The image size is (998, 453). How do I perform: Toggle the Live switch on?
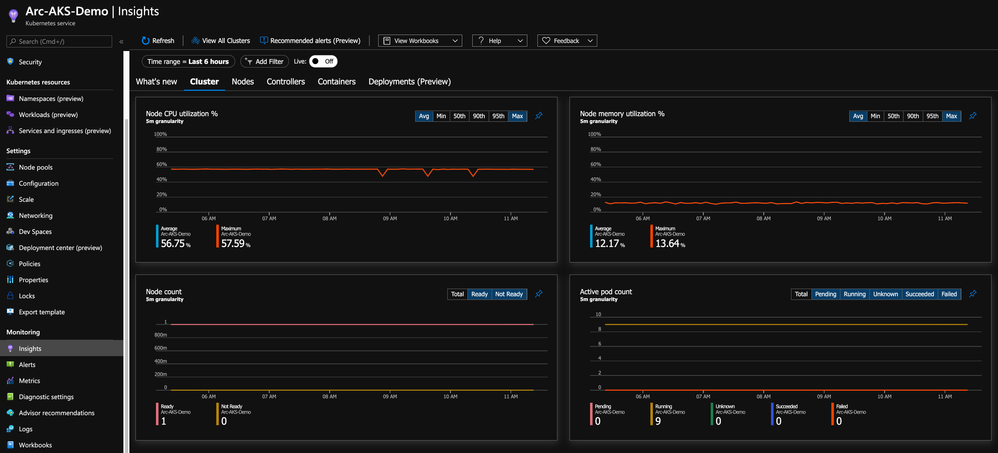pyautogui.click(x=323, y=61)
